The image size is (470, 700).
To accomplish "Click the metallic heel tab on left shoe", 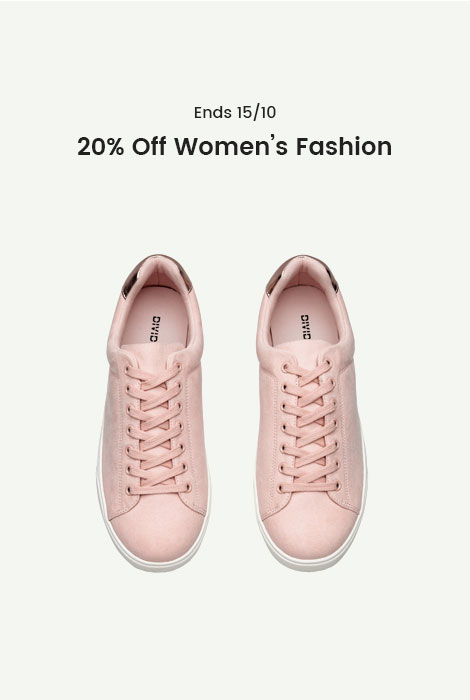I will coord(157,267).
